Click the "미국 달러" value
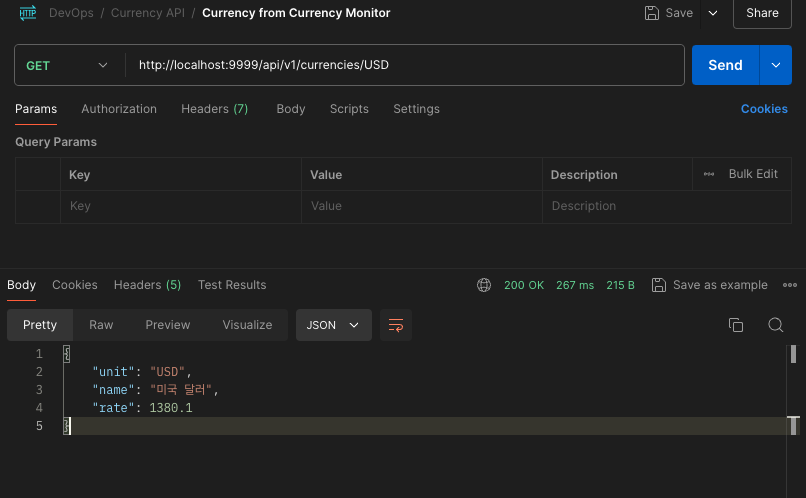This screenshot has height=498, width=806. (181, 390)
